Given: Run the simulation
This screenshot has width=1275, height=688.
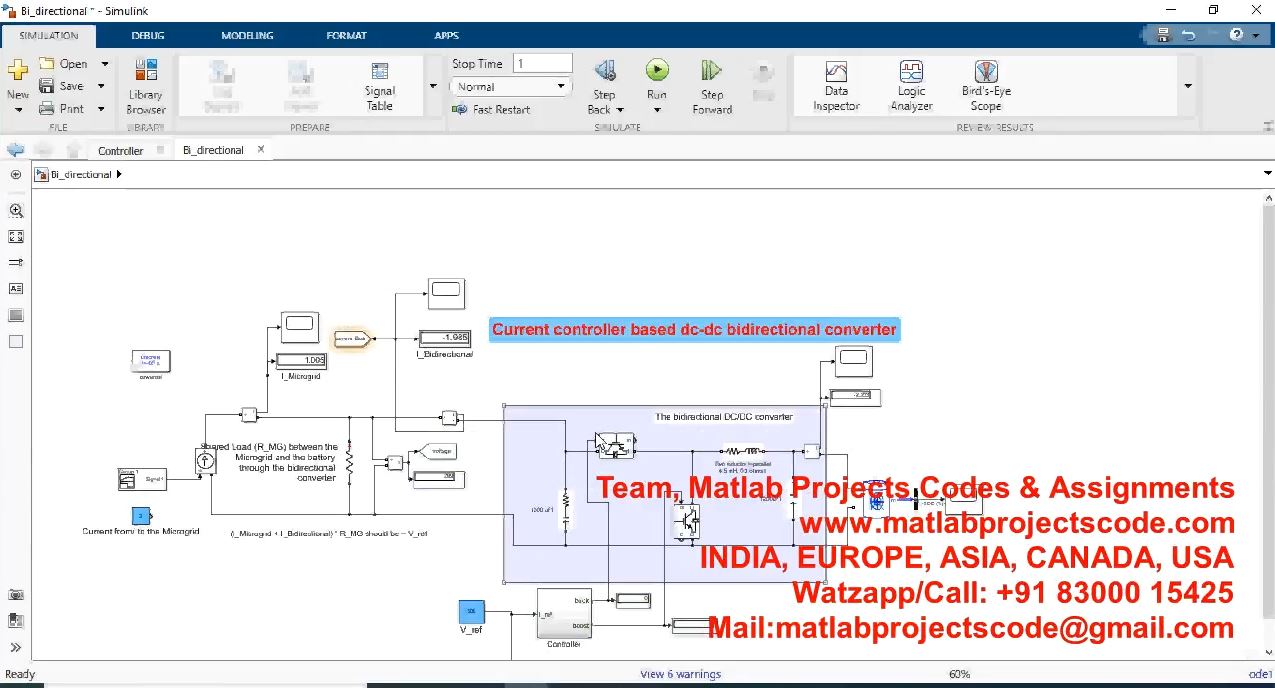Looking at the screenshot, I should [657, 70].
